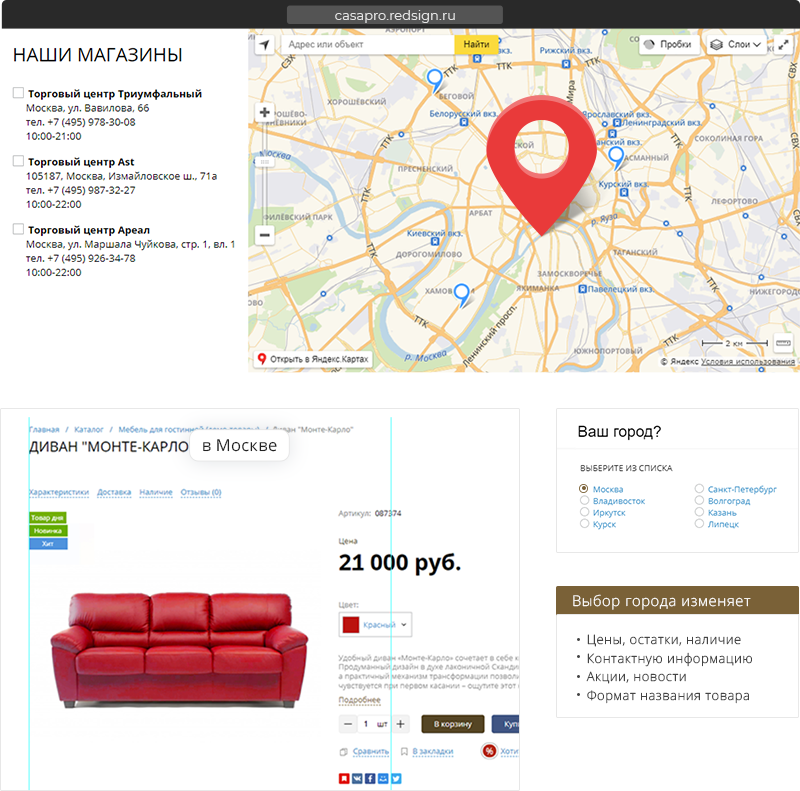Check the Торговый центр Триумфальный checkbox
This screenshot has height=791, width=800.
[18, 92]
